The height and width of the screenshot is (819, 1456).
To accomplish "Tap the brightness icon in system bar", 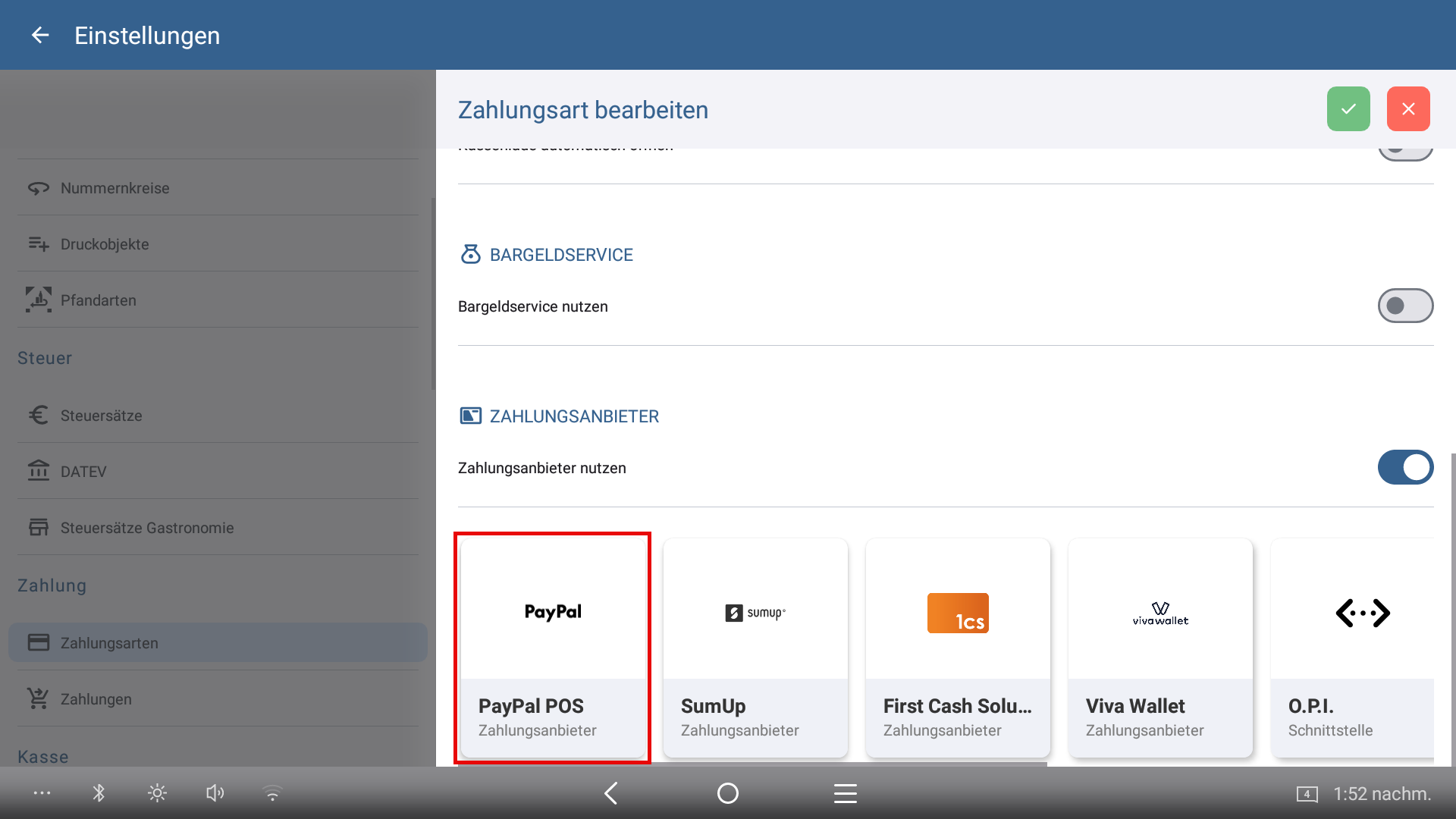I will point(157,793).
